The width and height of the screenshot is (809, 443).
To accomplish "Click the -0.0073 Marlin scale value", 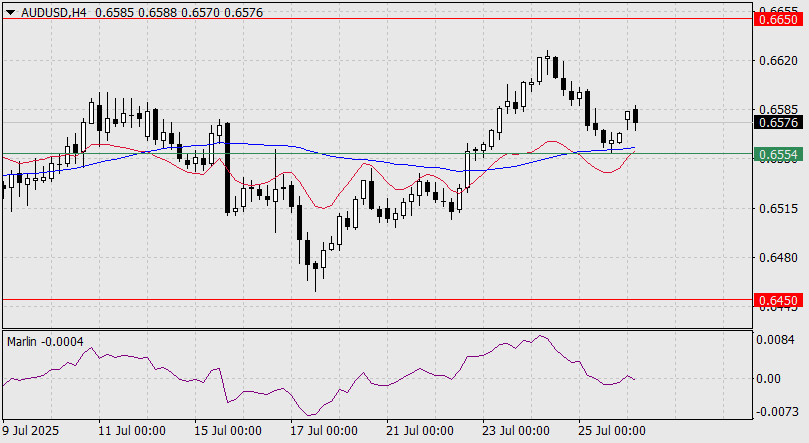I will coord(777,412).
